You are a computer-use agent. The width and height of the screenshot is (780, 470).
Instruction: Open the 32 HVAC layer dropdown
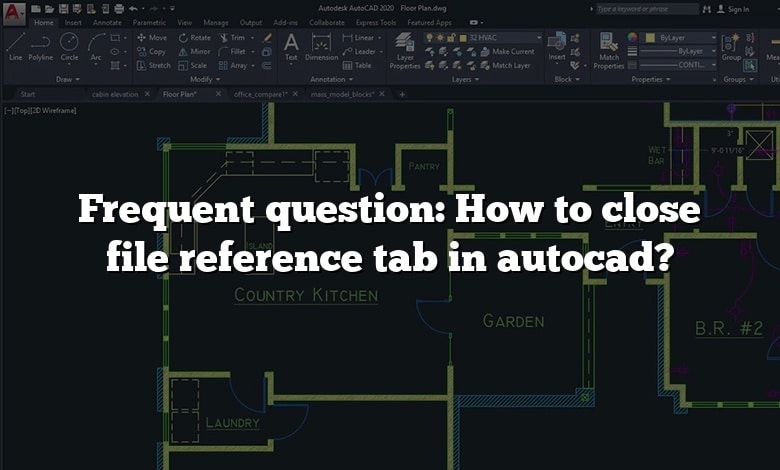tap(538, 37)
